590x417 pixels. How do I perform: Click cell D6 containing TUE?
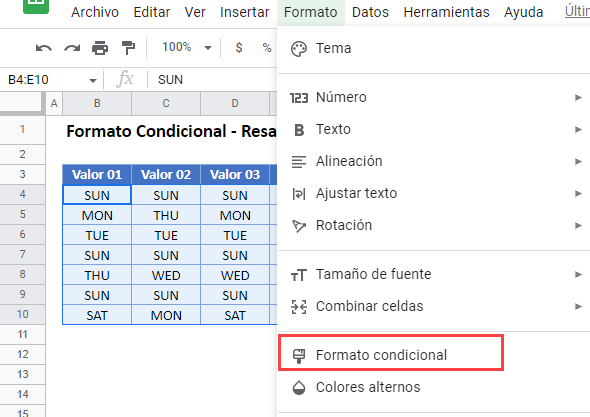[235, 235]
